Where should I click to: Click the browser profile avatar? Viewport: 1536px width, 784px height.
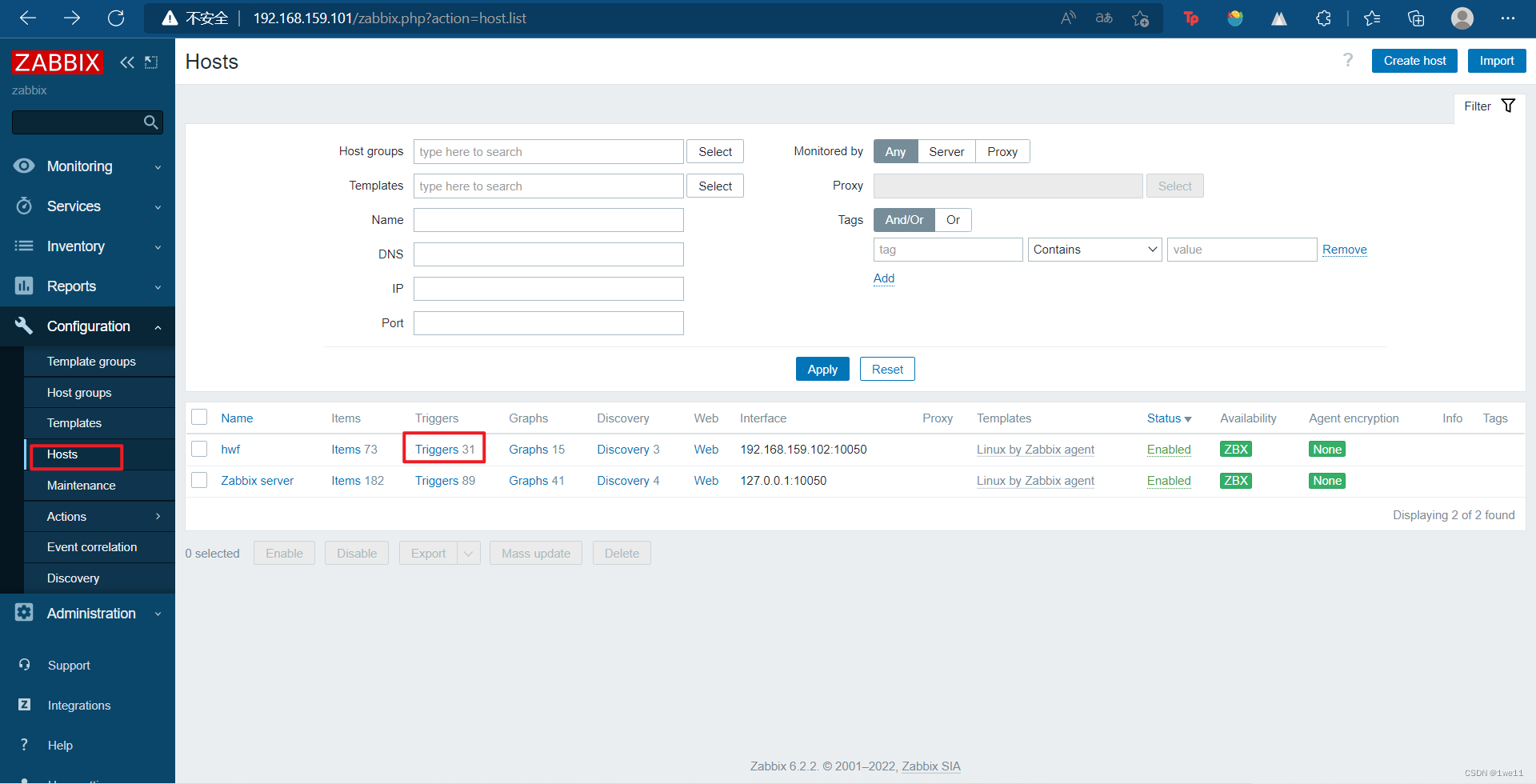coord(1462,18)
